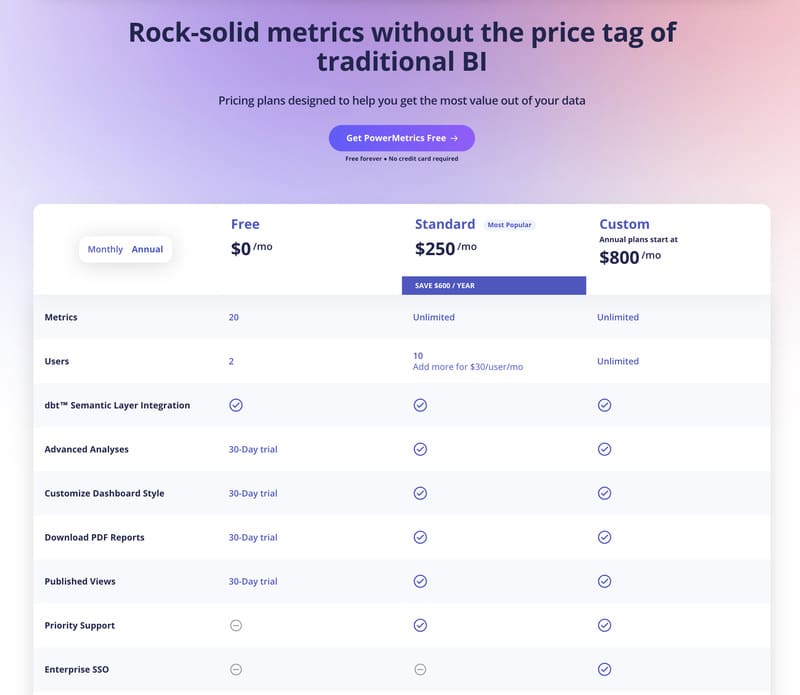The height and width of the screenshot is (695, 800).
Task: Click the Free plan Users value 2
Action: [231, 361]
